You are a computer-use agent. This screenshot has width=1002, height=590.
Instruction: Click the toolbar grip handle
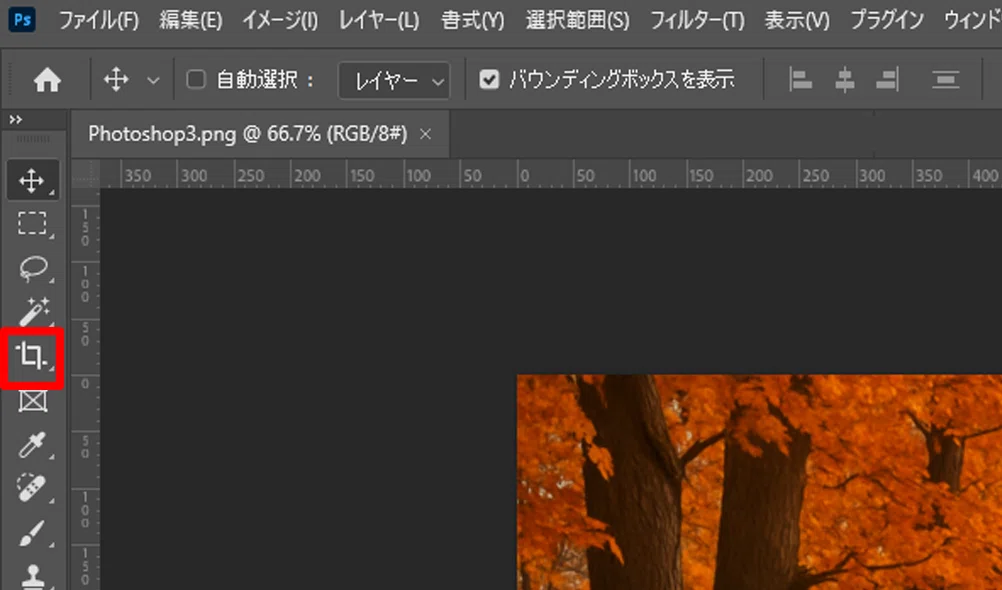tap(33, 139)
